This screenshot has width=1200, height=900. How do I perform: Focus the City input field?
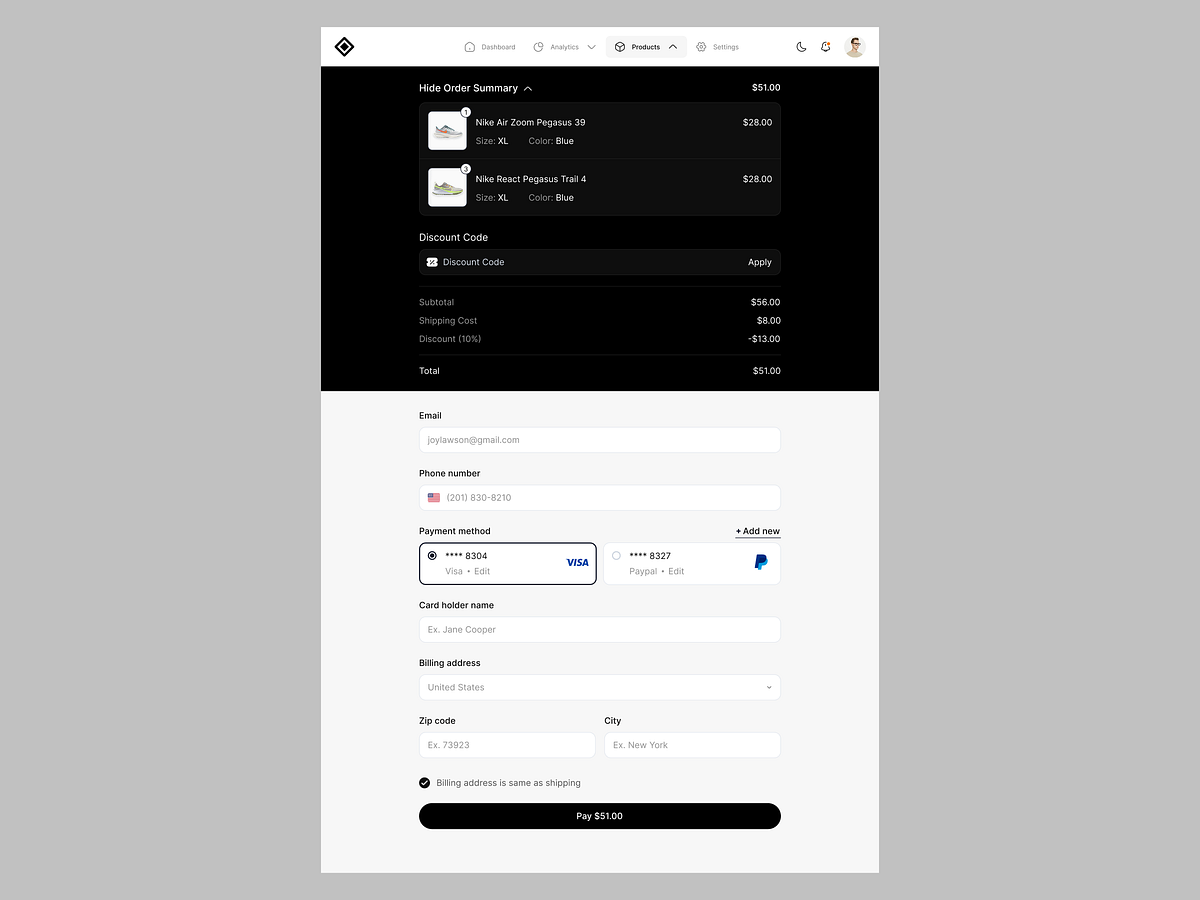click(692, 745)
